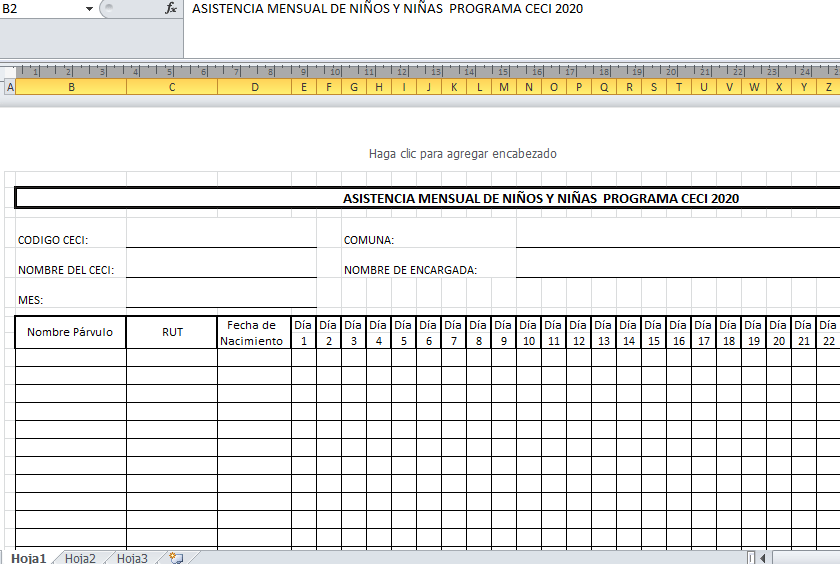Select the title cell 'ASISTENCIA MENSUAL' in sheet
The image size is (840, 564).
coord(540,198)
